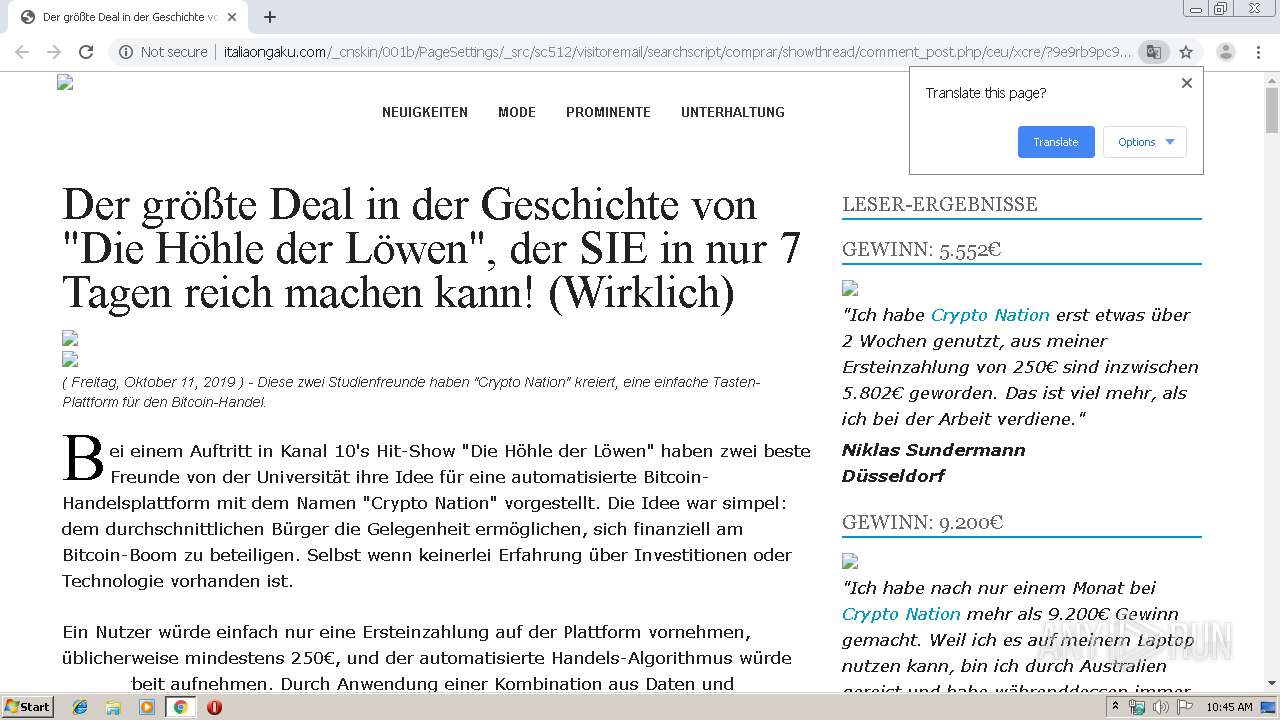Image resolution: width=1280 pixels, height=720 pixels.
Task: Click the address bar URL
Action: [676, 52]
